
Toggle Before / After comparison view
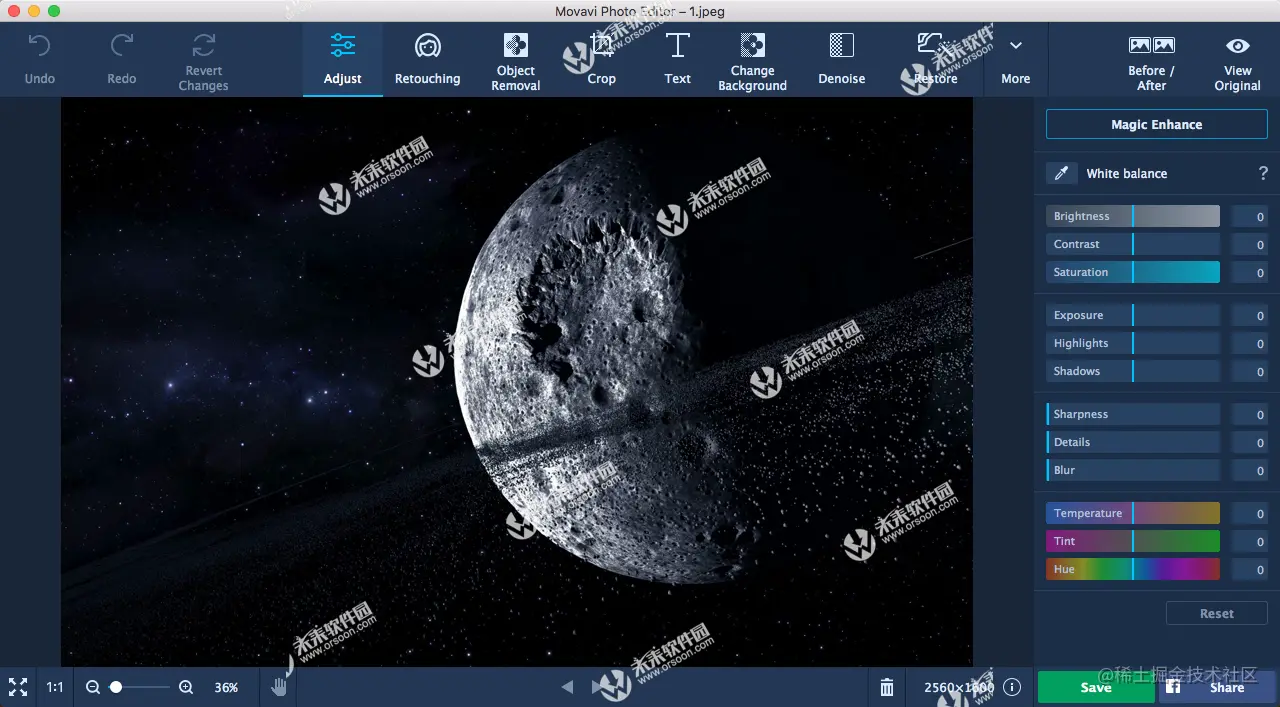(1152, 62)
